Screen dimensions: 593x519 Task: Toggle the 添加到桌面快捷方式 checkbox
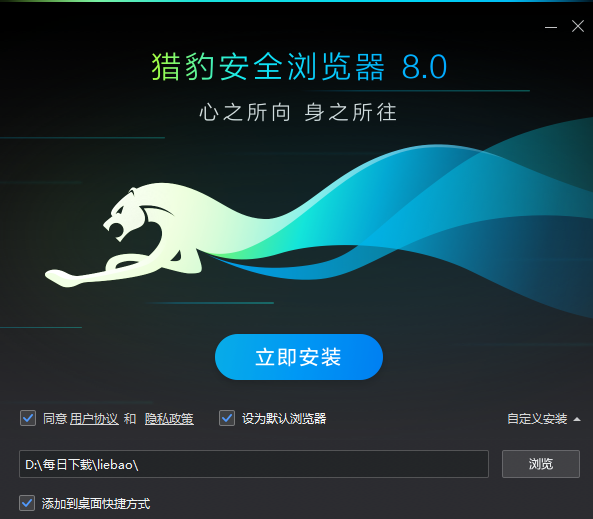coord(27,503)
